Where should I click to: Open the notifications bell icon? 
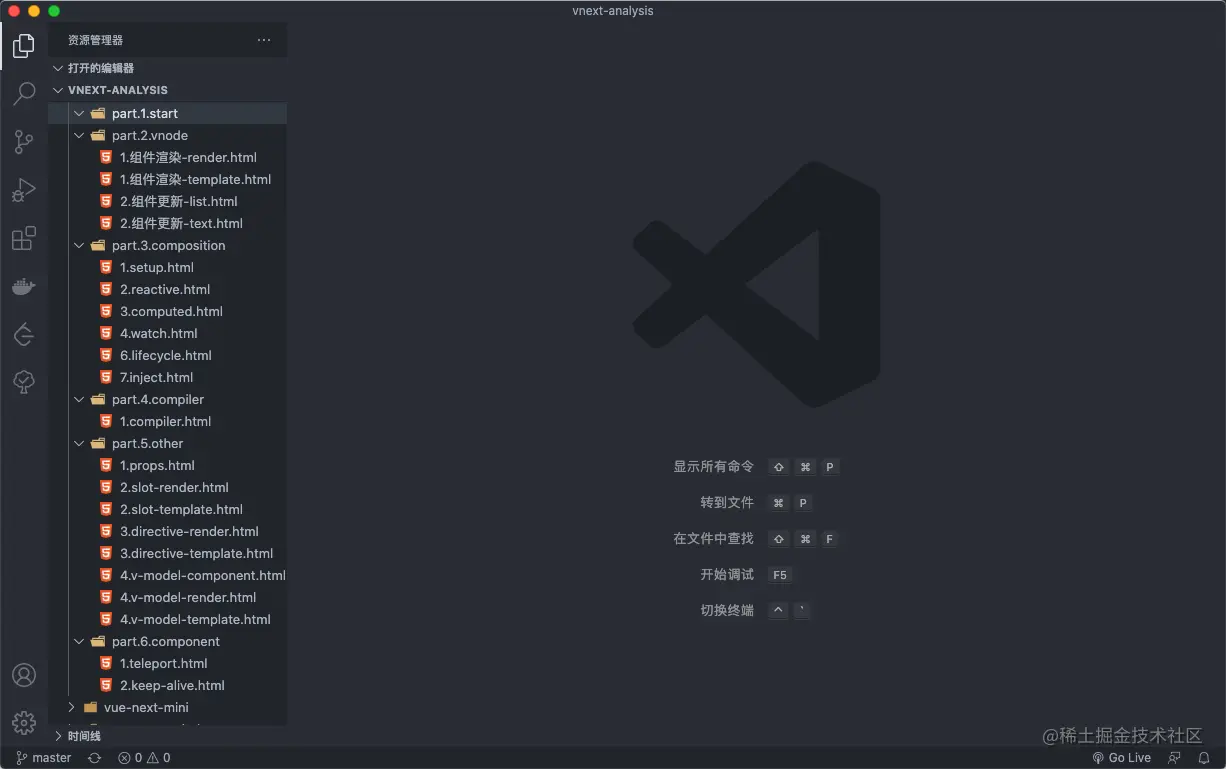(1204, 758)
